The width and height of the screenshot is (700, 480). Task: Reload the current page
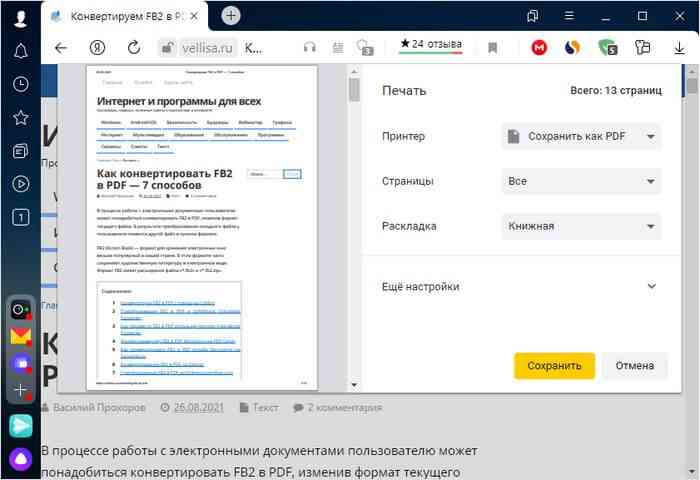point(133,47)
